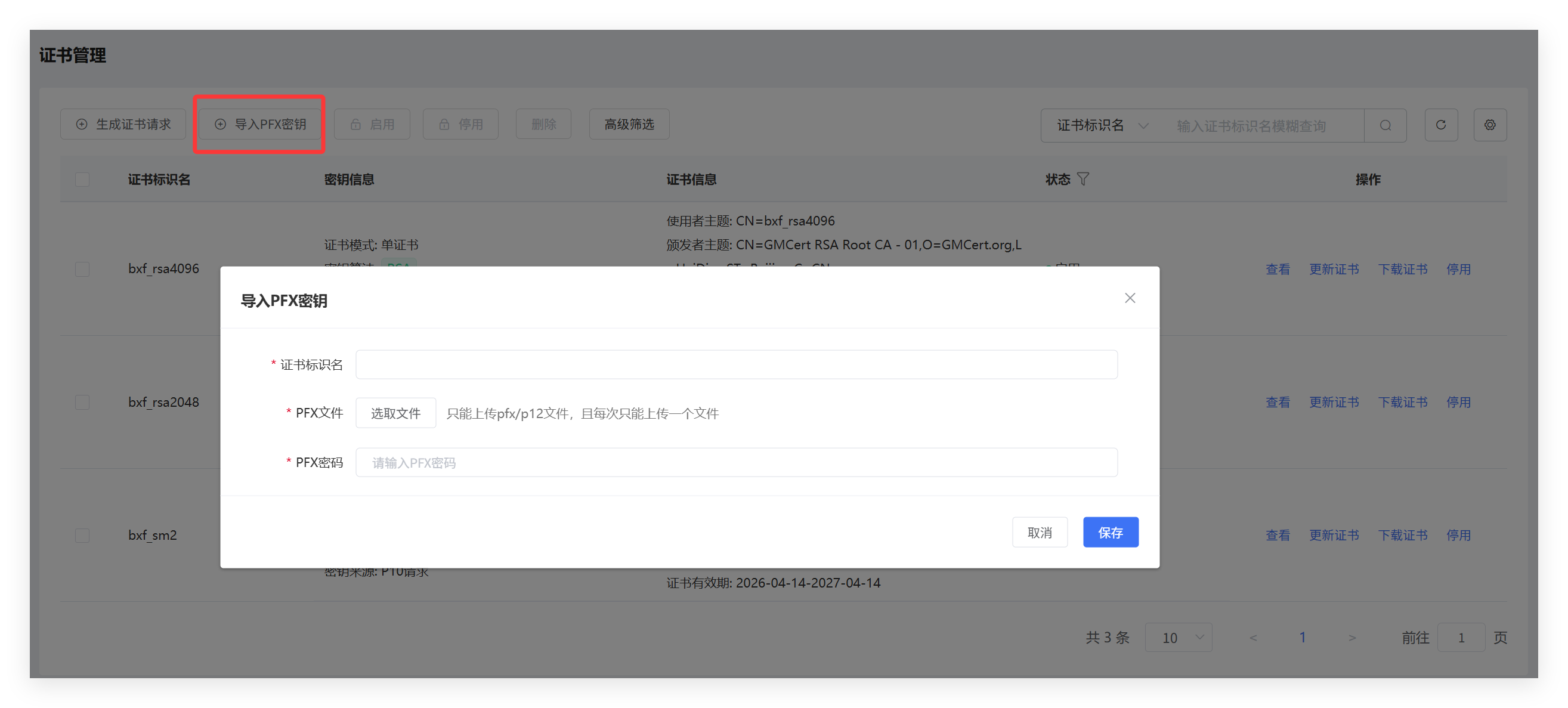Click the status column filter icon

pos(1083,179)
